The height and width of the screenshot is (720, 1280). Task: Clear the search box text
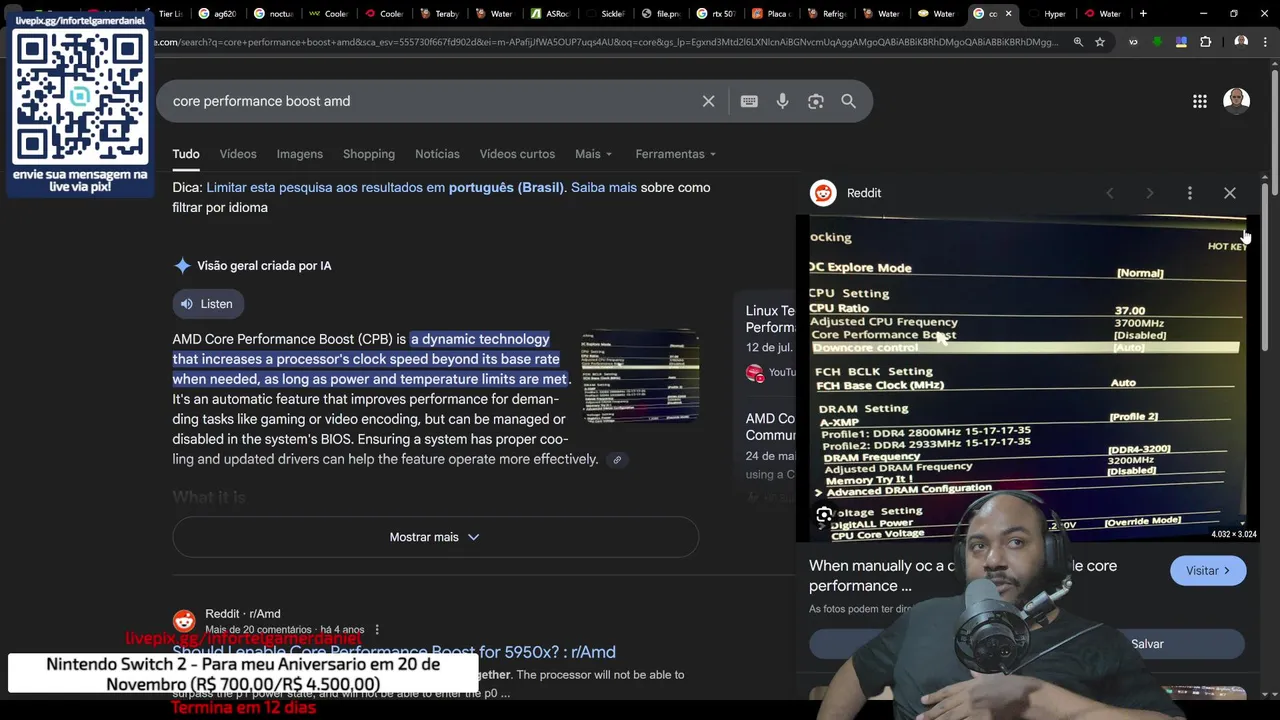click(x=708, y=101)
